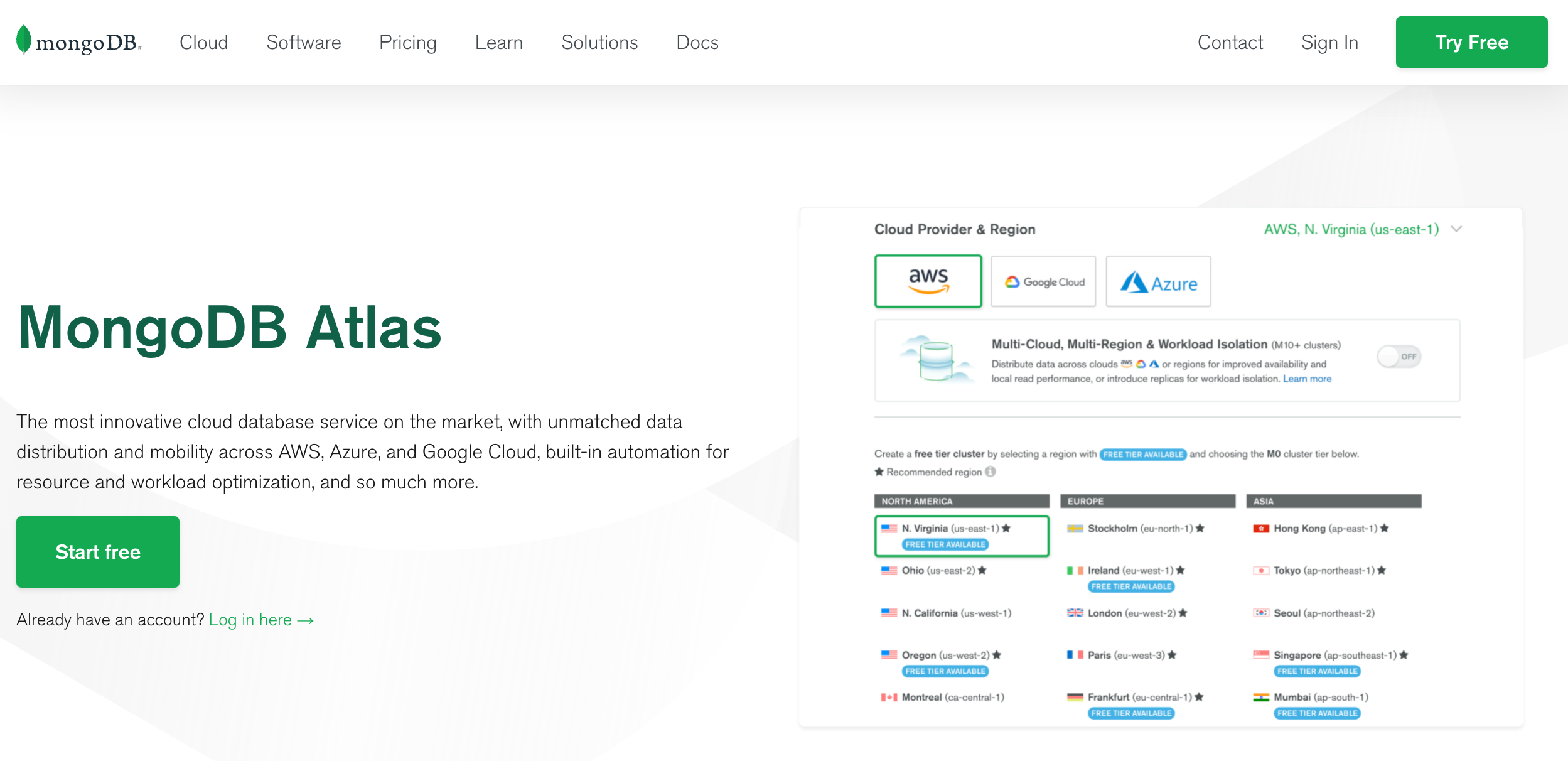Open the AWS N. Virginia region dropdown
This screenshot has height=761, width=1568.
click(1351, 230)
